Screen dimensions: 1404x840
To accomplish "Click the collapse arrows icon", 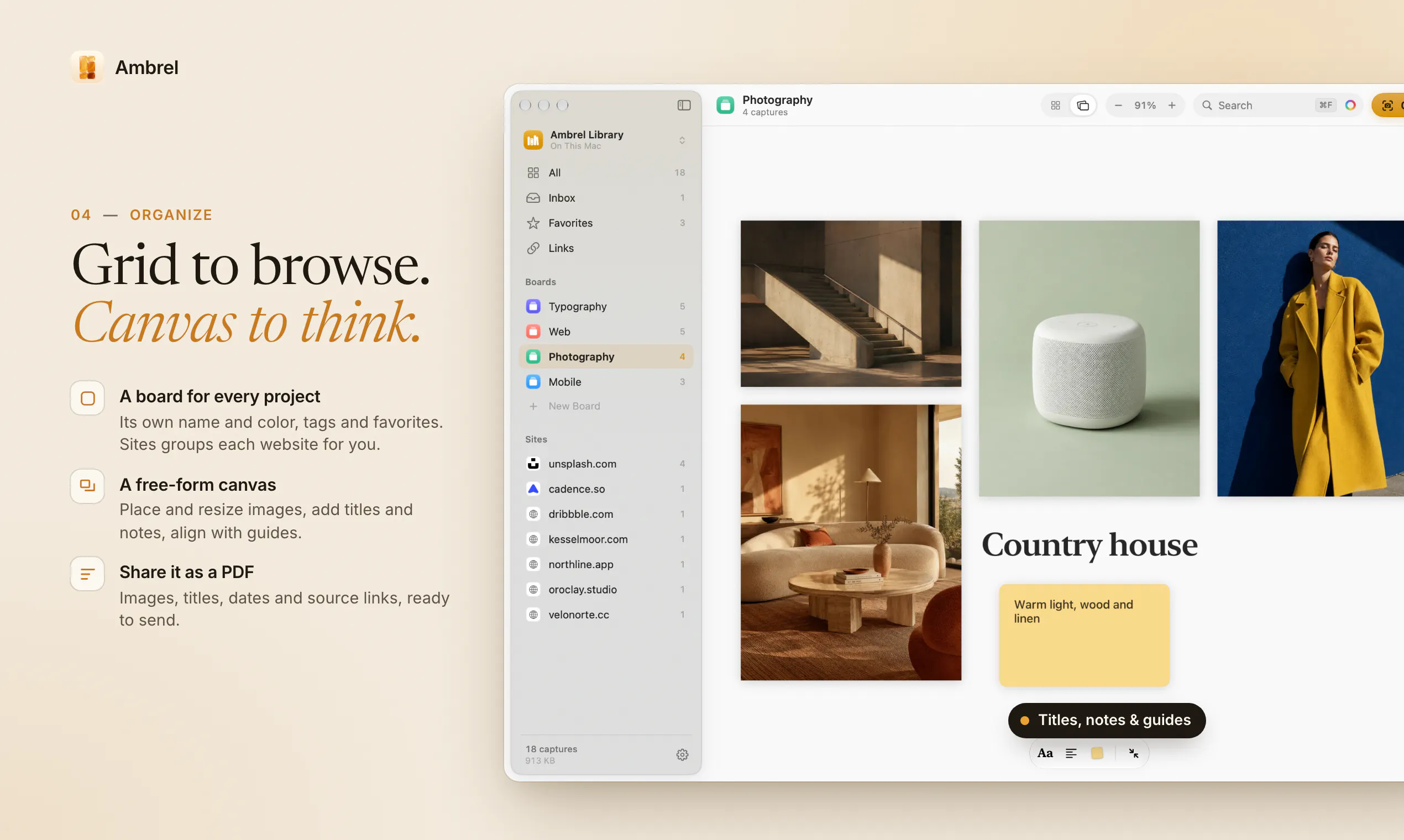I will tap(1133, 753).
